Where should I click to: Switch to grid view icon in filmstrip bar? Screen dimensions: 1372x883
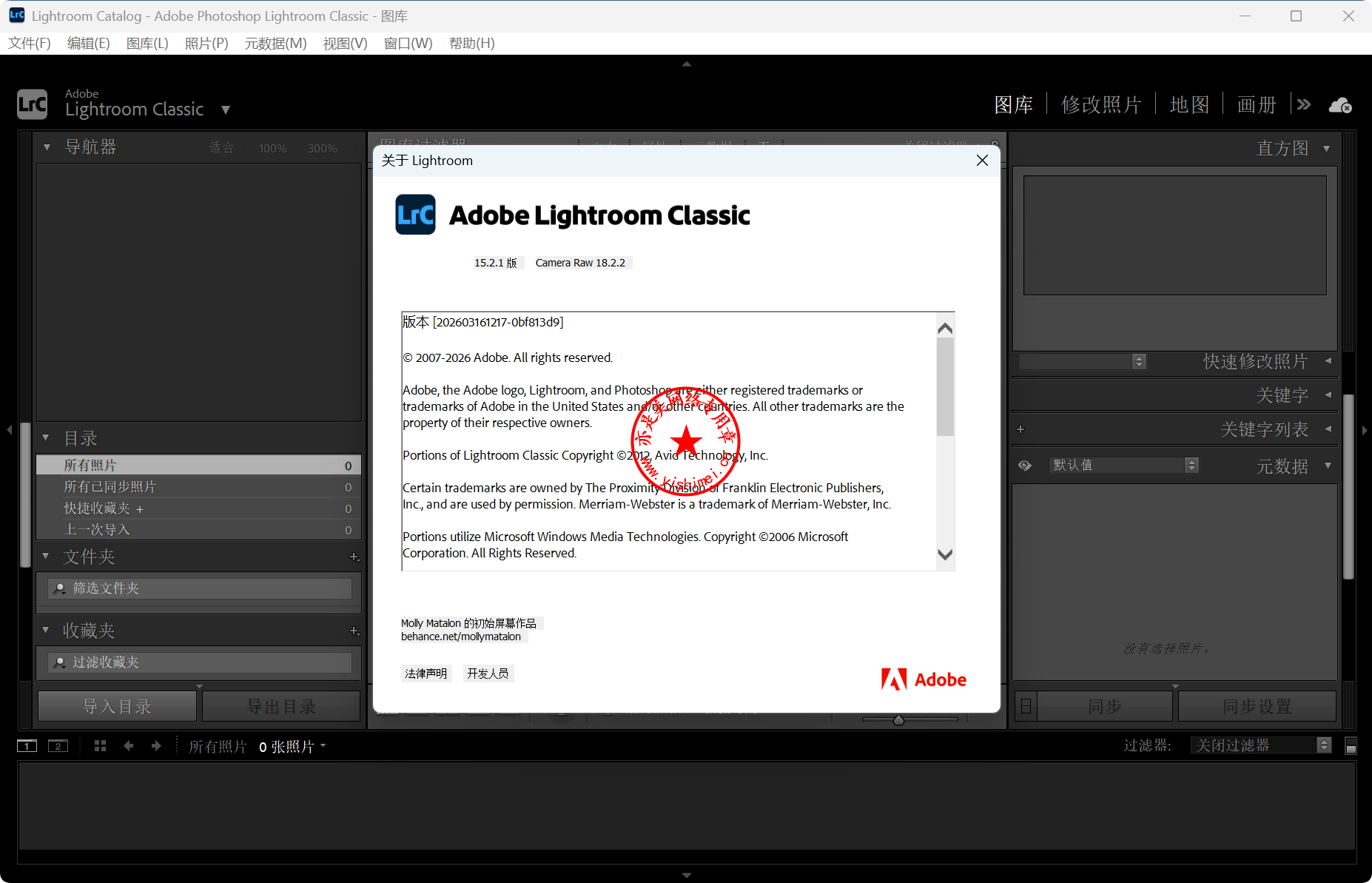[100, 746]
